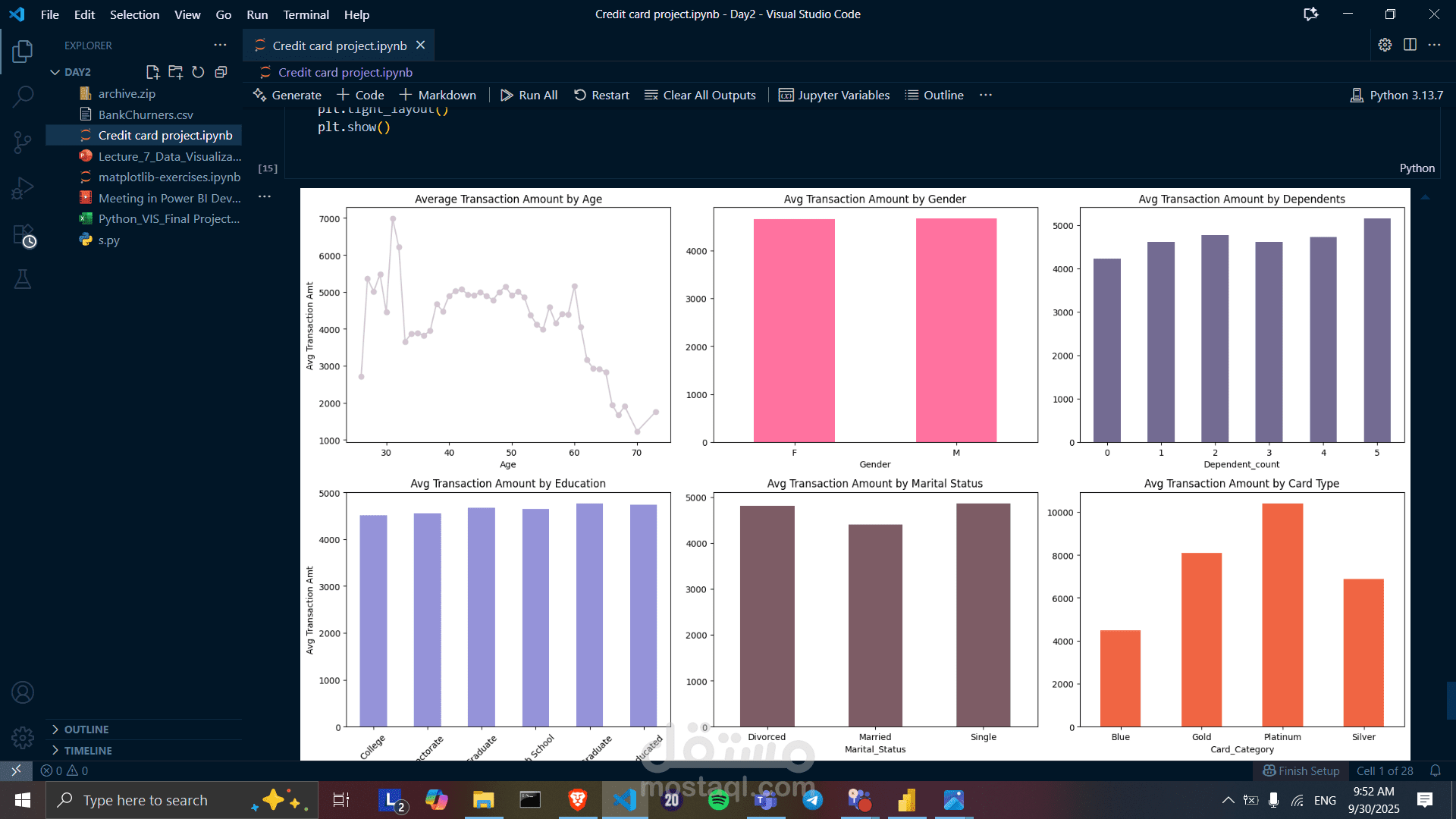
Task: Collapse the DAY2 folder
Action: [x=55, y=72]
